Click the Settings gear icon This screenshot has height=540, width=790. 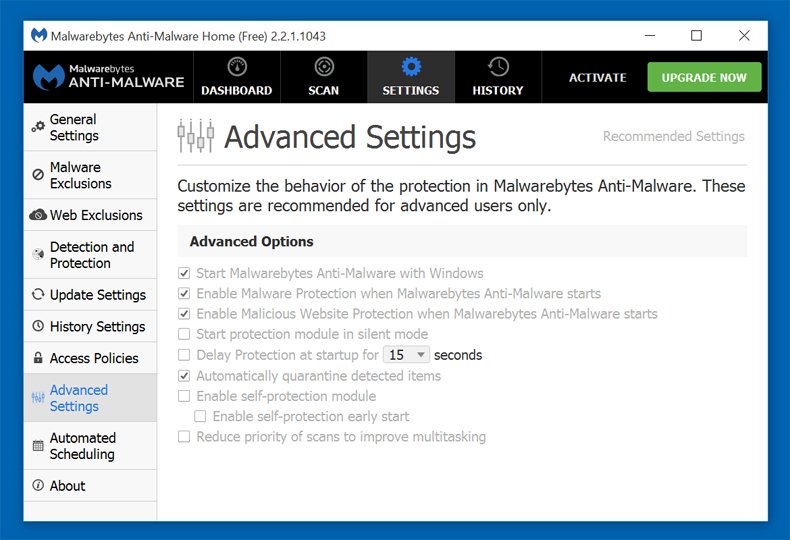411,66
